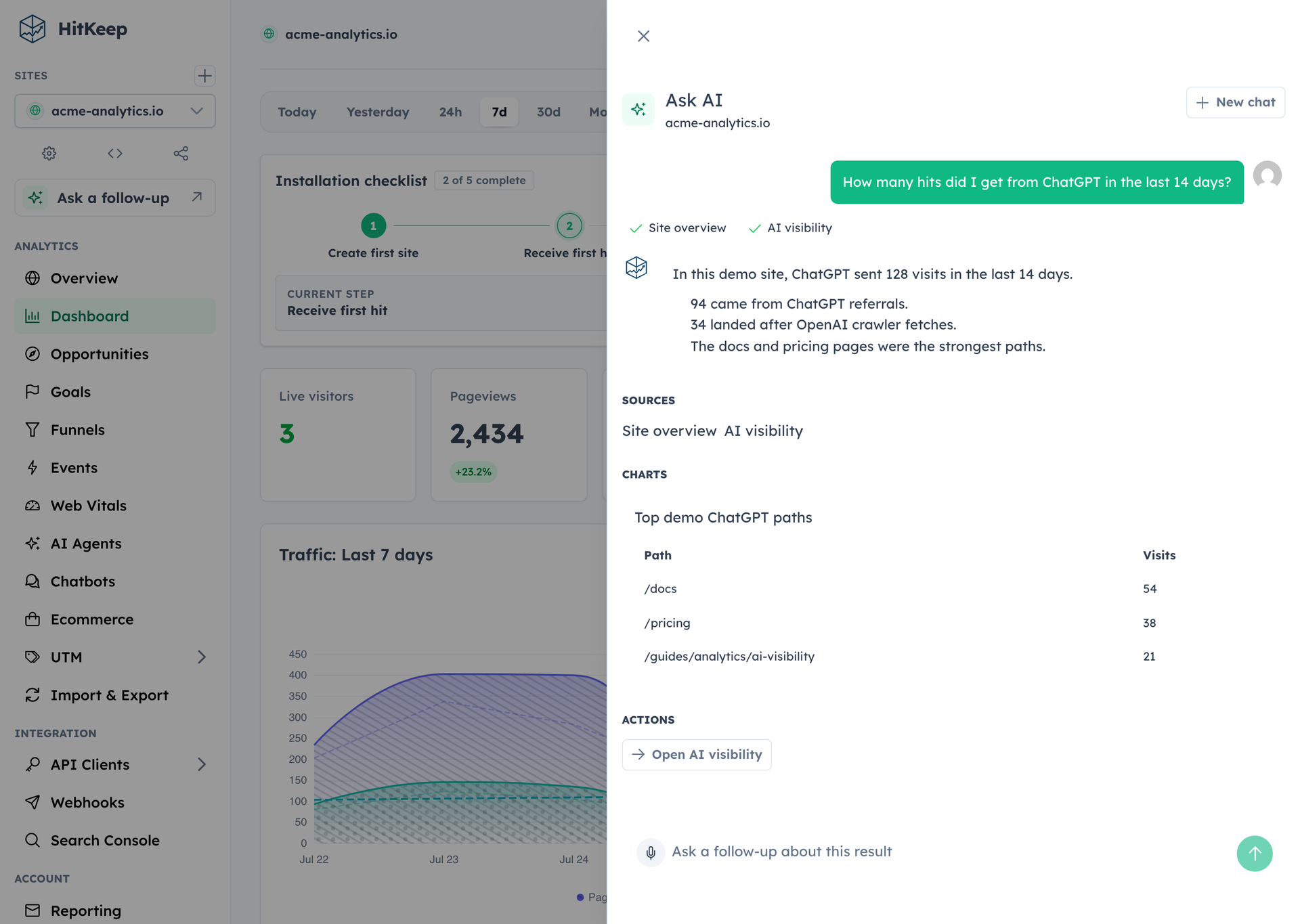Expand the UTM submenu chevron
This screenshot has width=1300, height=924.
tap(202, 657)
